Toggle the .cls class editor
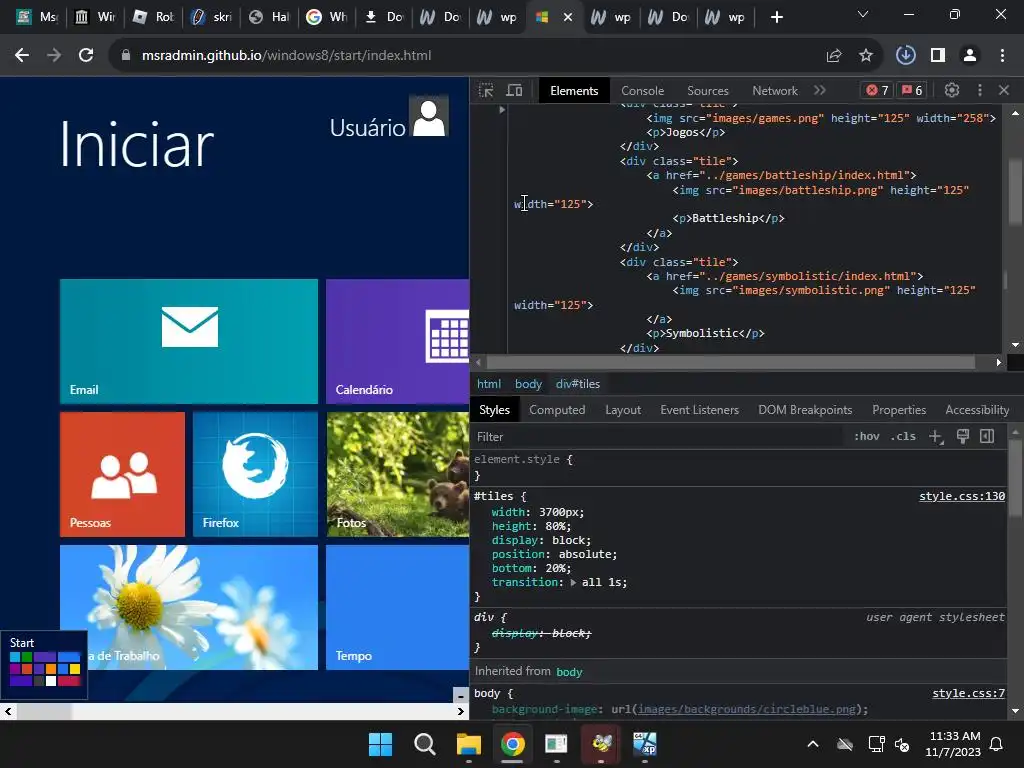The image size is (1024, 768). 903,436
